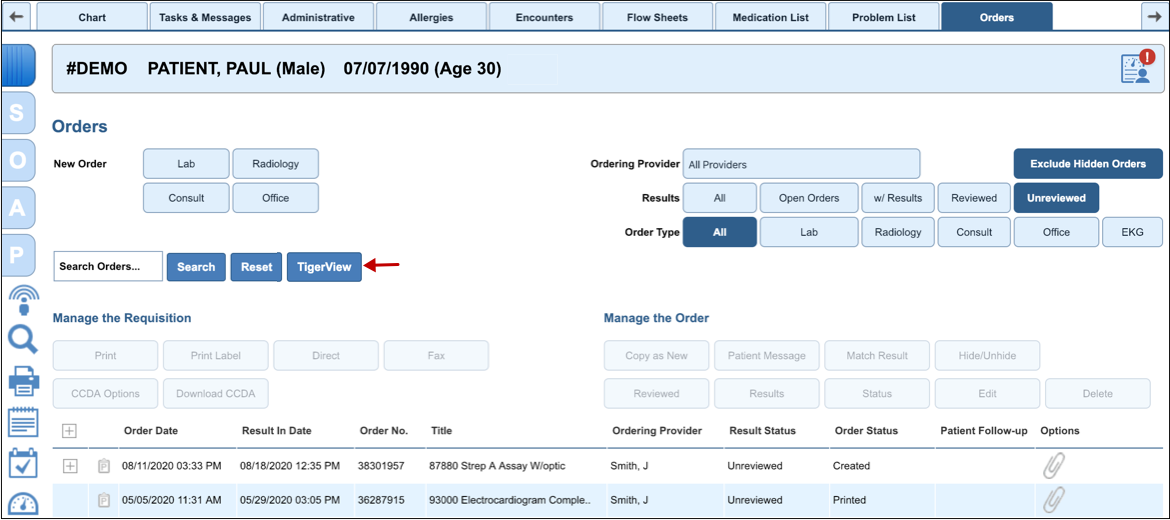Click the right arrow tab scroll button

(1155, 16)
